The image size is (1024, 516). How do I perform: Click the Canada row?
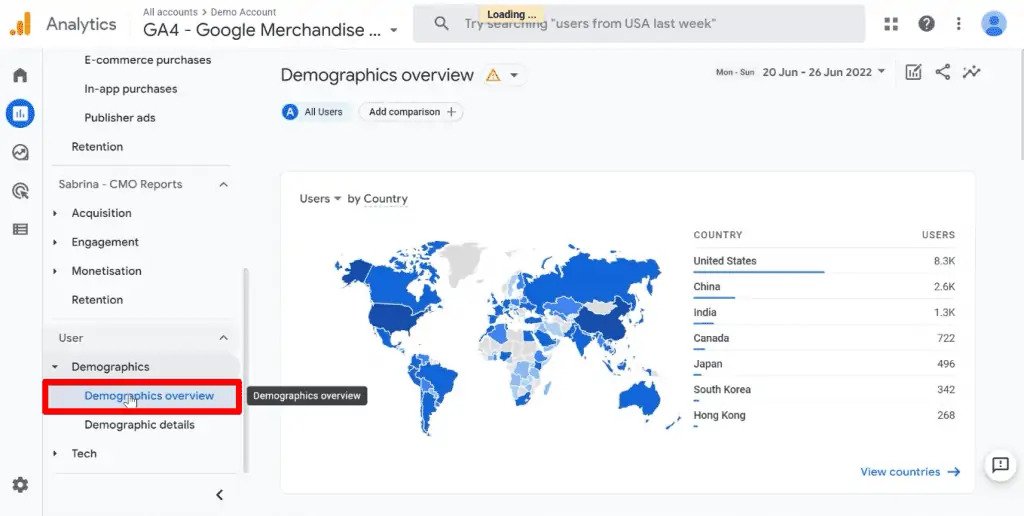pyautogui.click(x=824, y=338)
